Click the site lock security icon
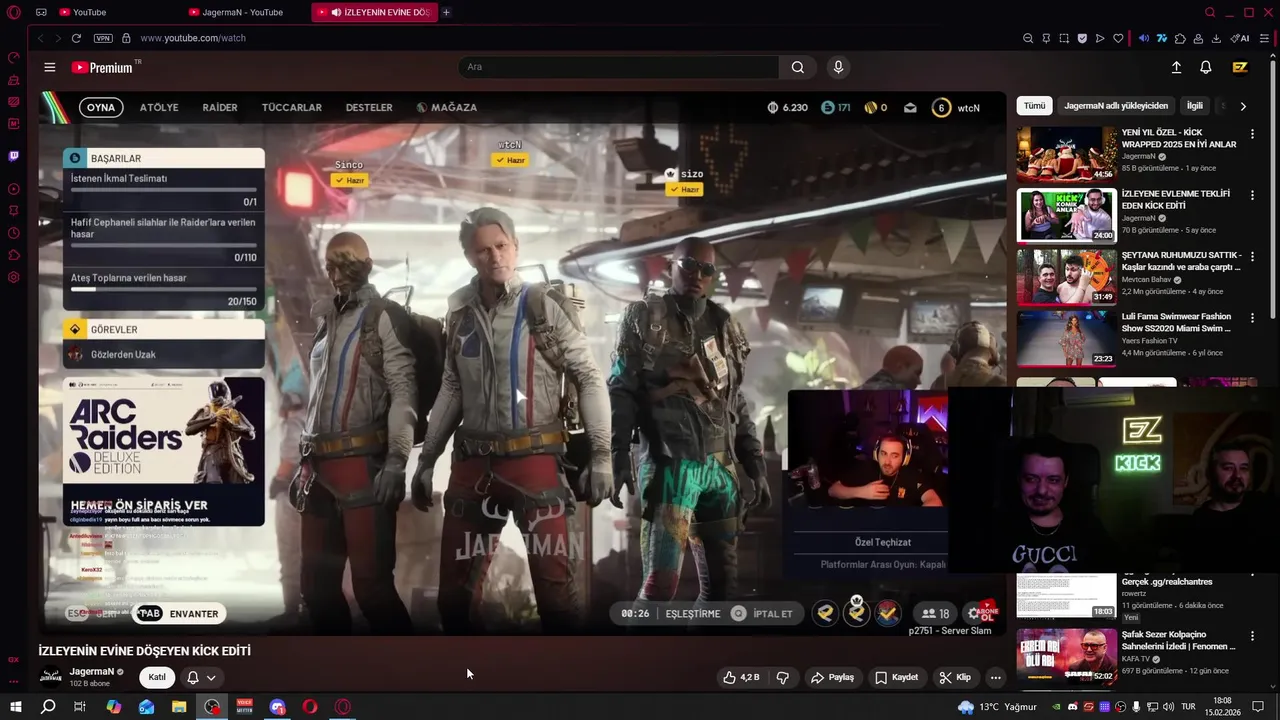Image resolution: width=1280 pixels, height=720 pixels. click(x=126, y=38)
